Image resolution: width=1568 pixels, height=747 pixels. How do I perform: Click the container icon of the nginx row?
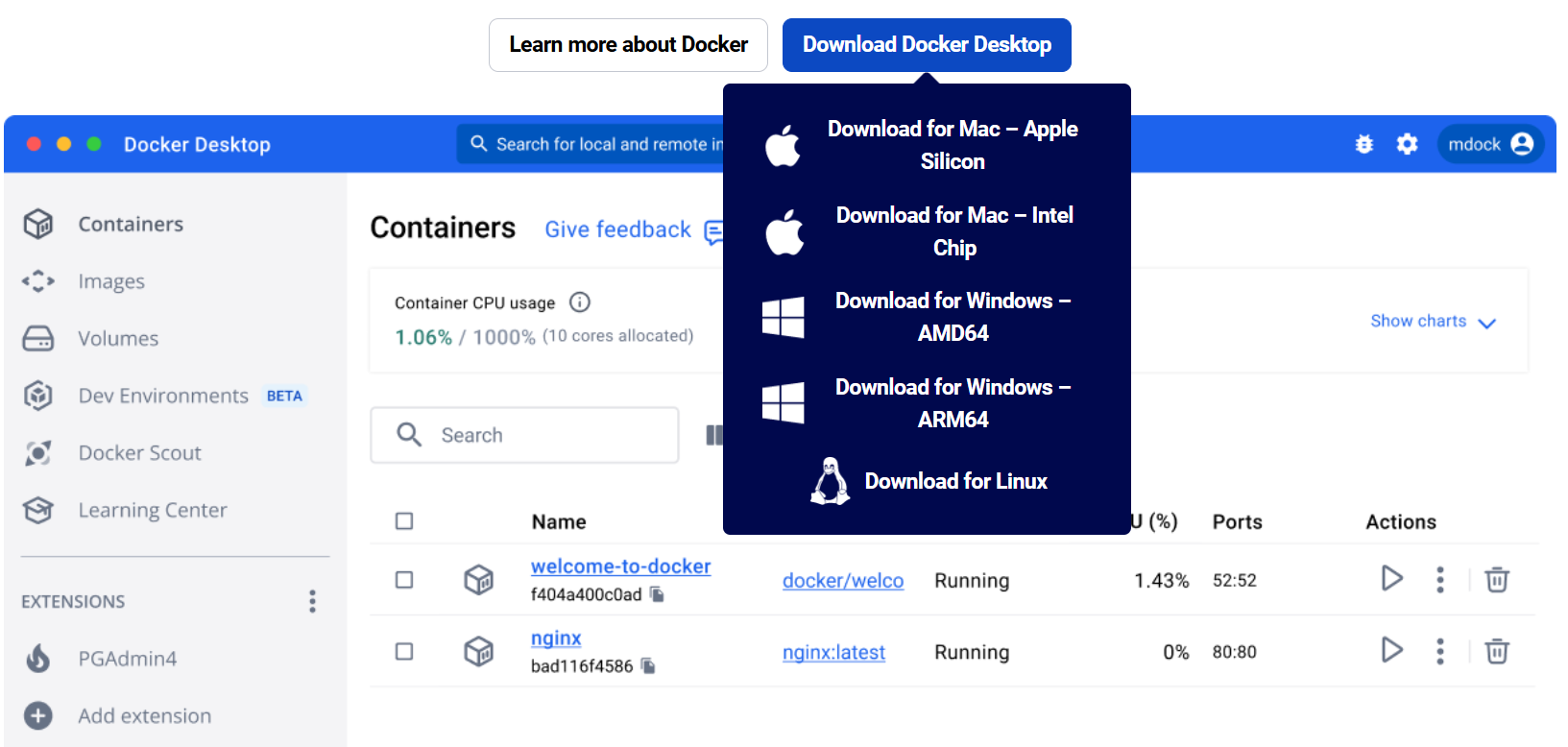pos(479,652)
